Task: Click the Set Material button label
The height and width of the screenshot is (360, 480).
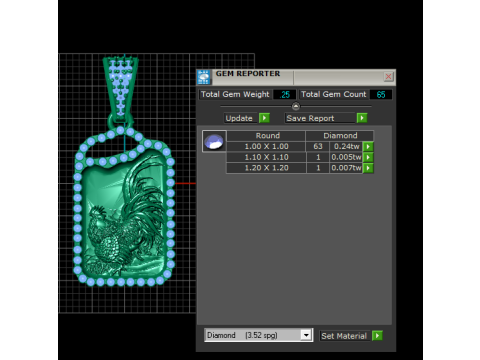Action: [344, 336]
